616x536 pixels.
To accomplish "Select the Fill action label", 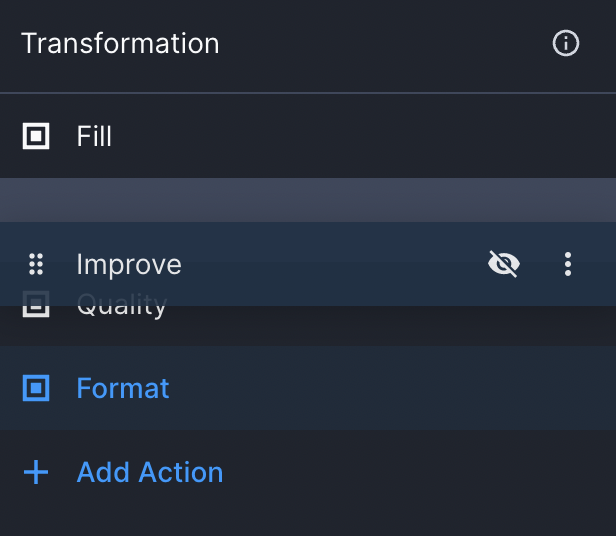I will [x=94, y=136].
